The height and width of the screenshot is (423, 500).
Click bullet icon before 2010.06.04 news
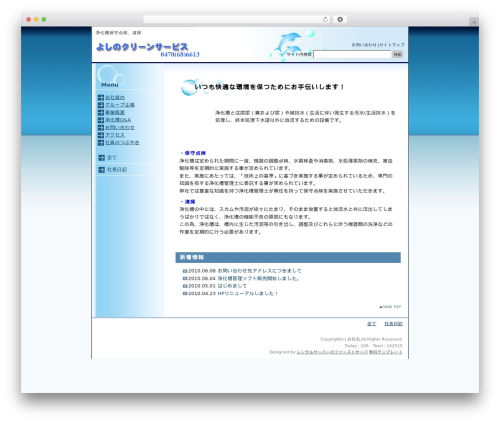(x=185, y=279)
